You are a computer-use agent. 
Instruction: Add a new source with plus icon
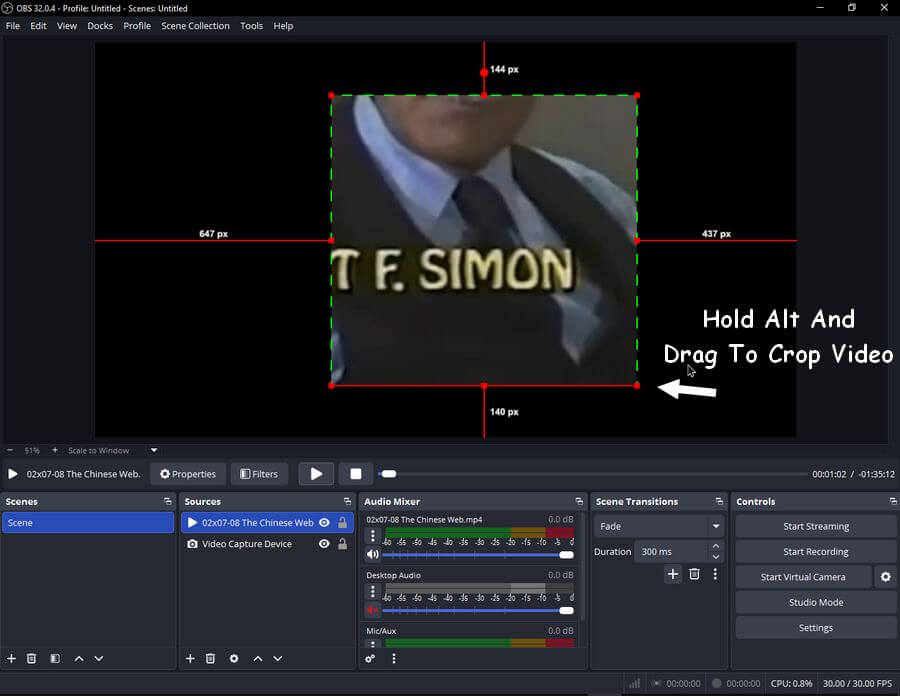click(190, 659)
